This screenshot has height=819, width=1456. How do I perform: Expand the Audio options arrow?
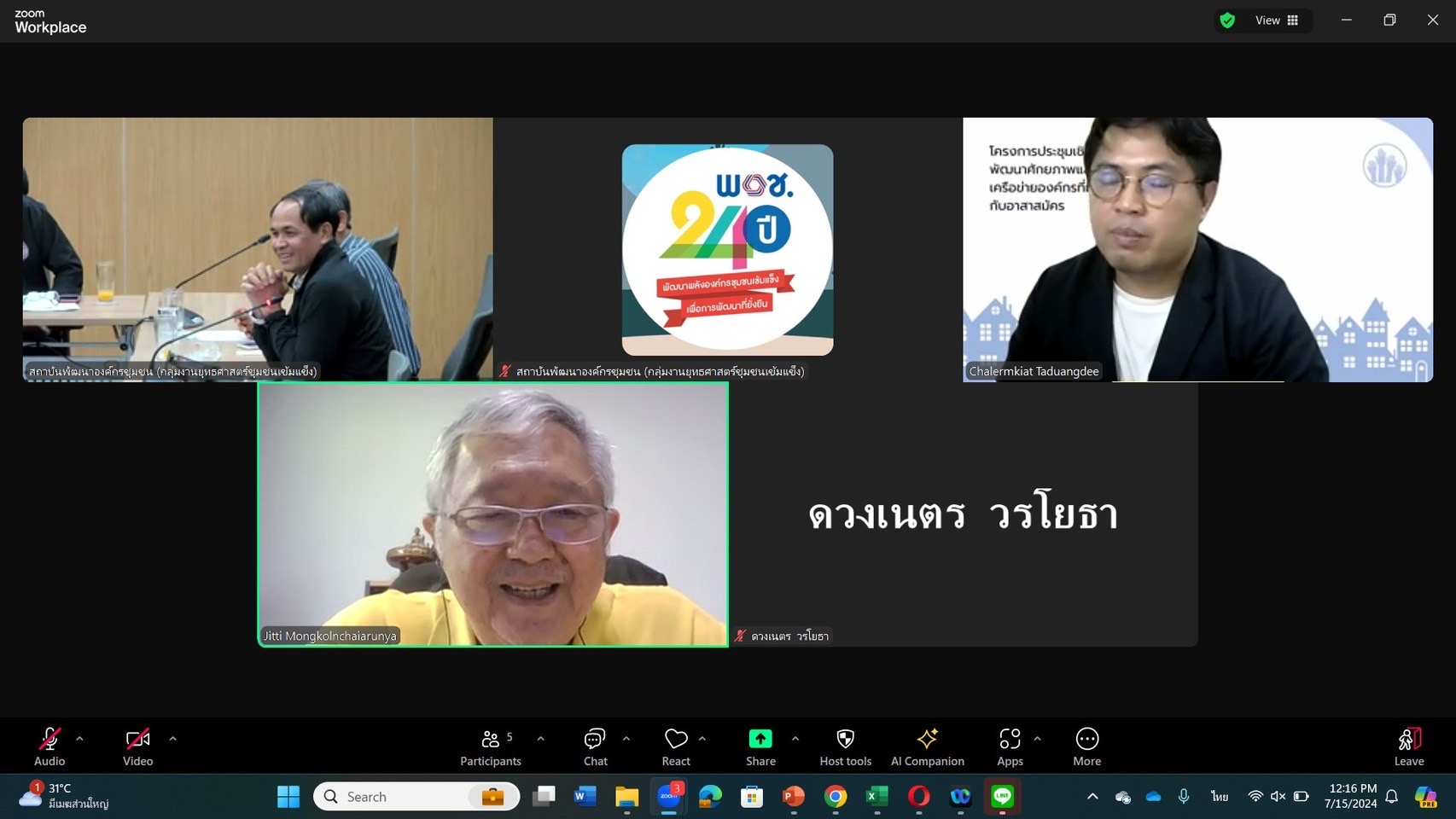79,739
